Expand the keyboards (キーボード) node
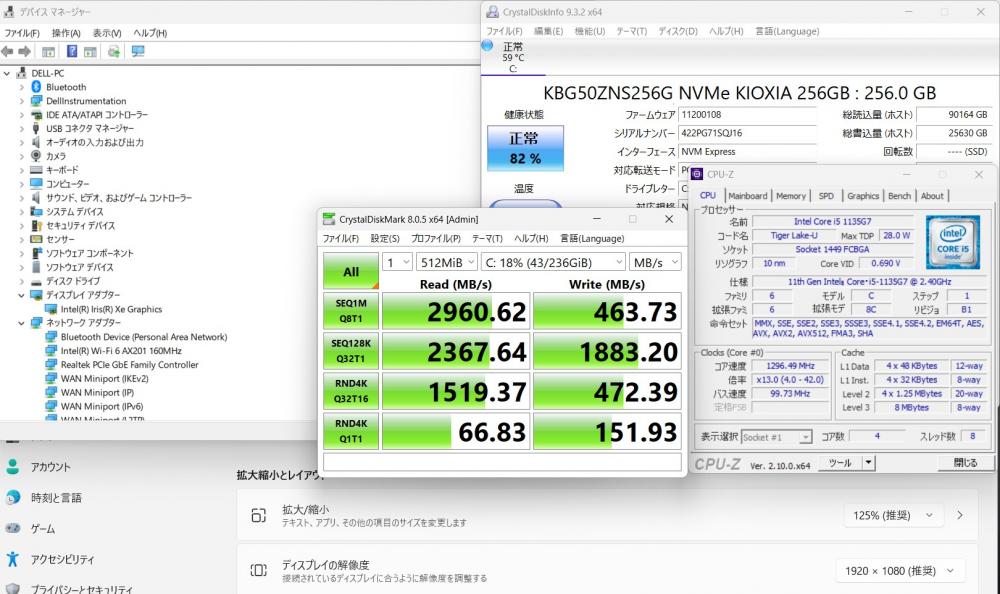1000x594 pixels. [x=22, y=170]
